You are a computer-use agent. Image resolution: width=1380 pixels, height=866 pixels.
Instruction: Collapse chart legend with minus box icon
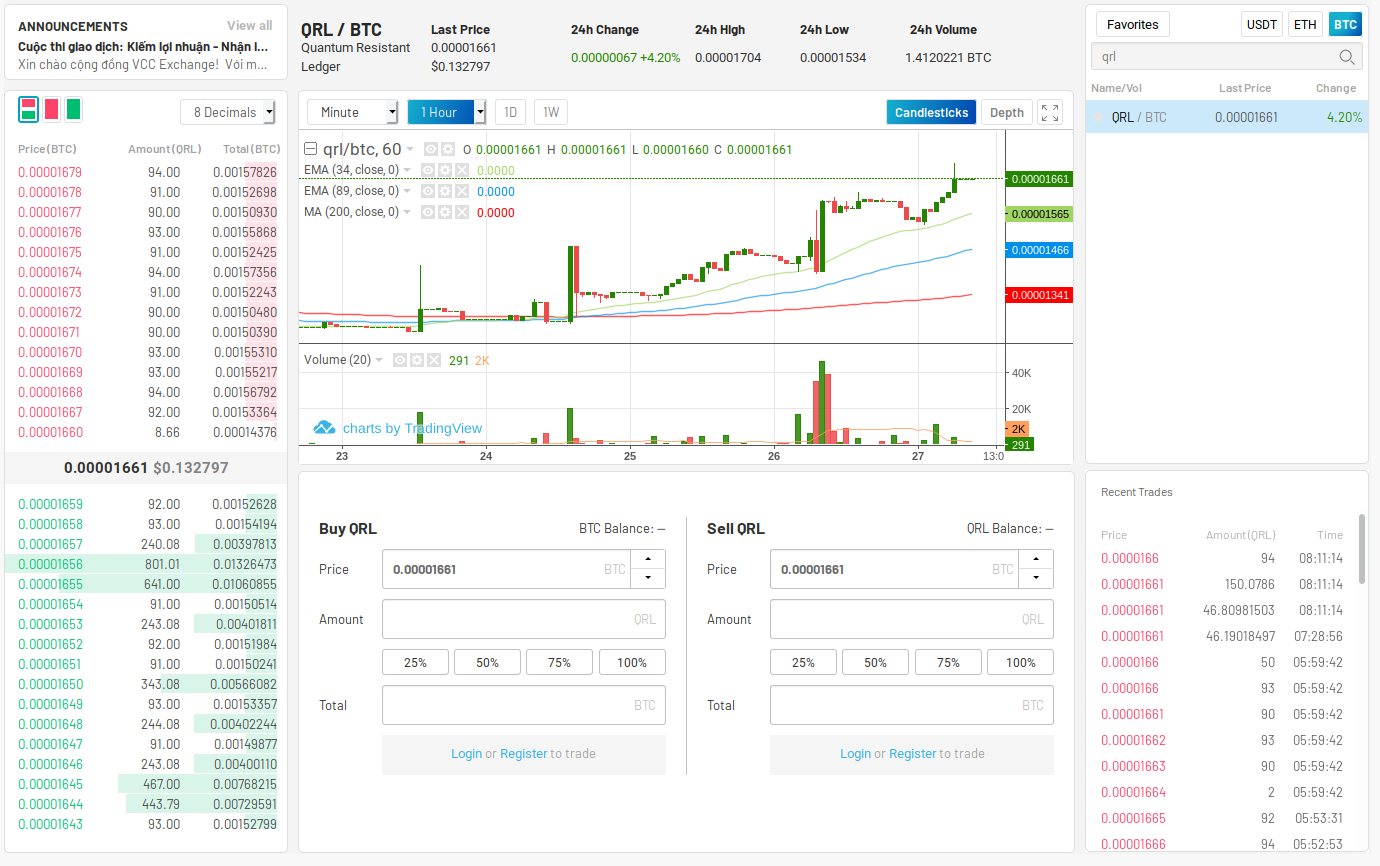click(310, 150)
